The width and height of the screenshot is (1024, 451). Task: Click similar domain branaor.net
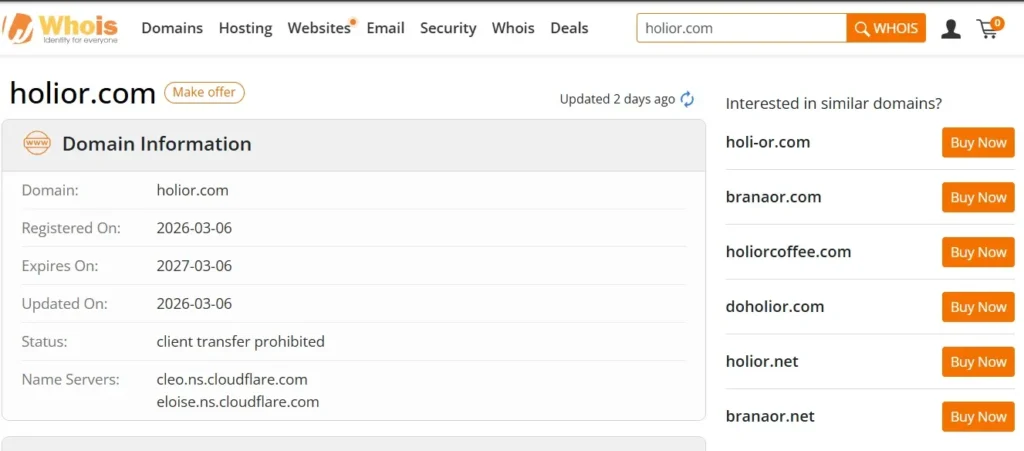(x=770, y=416)
